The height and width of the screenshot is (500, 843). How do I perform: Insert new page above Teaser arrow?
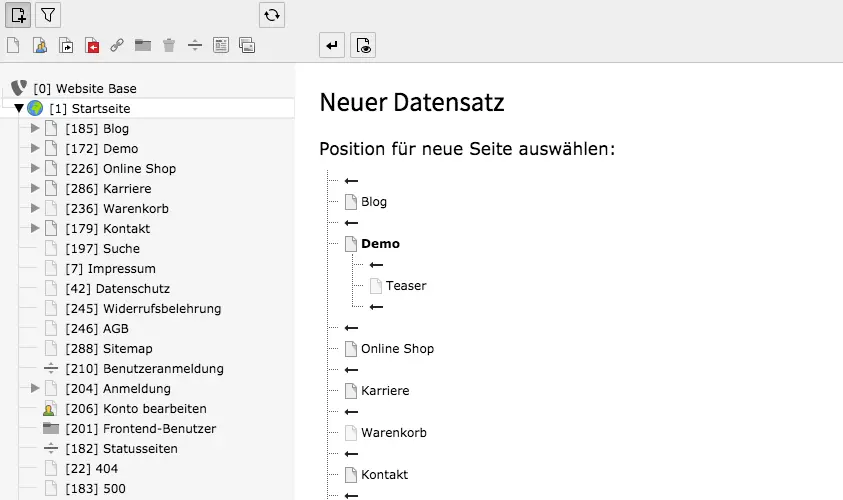tap(376, 265)
